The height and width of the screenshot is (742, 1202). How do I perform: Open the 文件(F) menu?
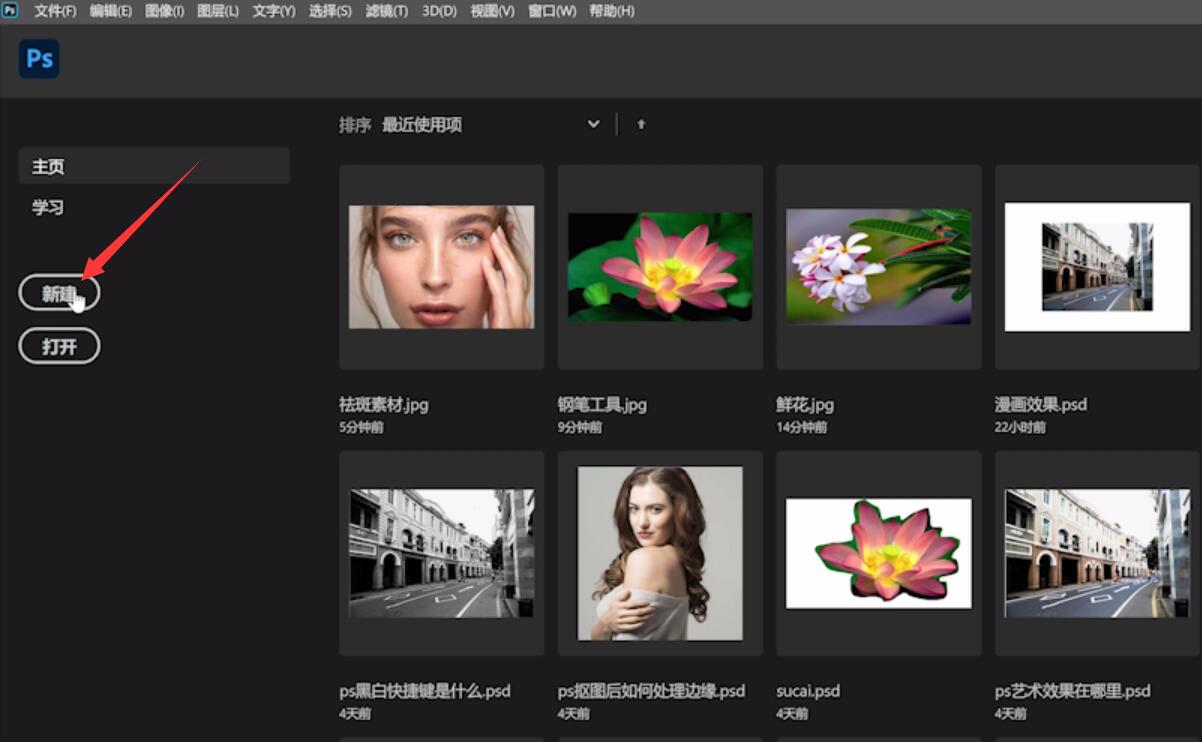(55, 11)
